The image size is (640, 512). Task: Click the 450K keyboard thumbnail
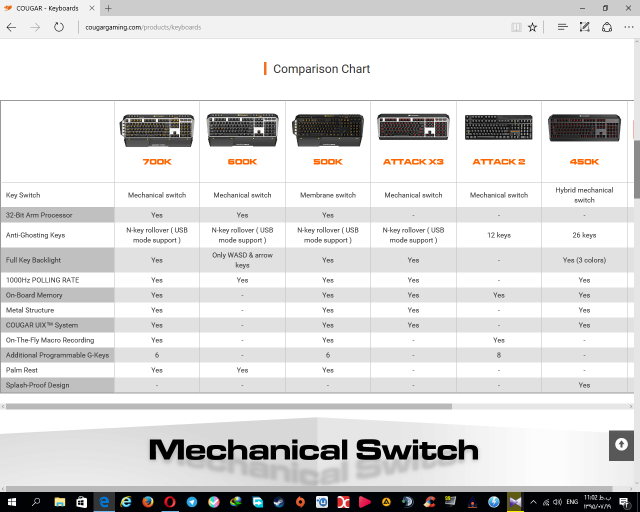pyautogui.click(x=584, y=128)
